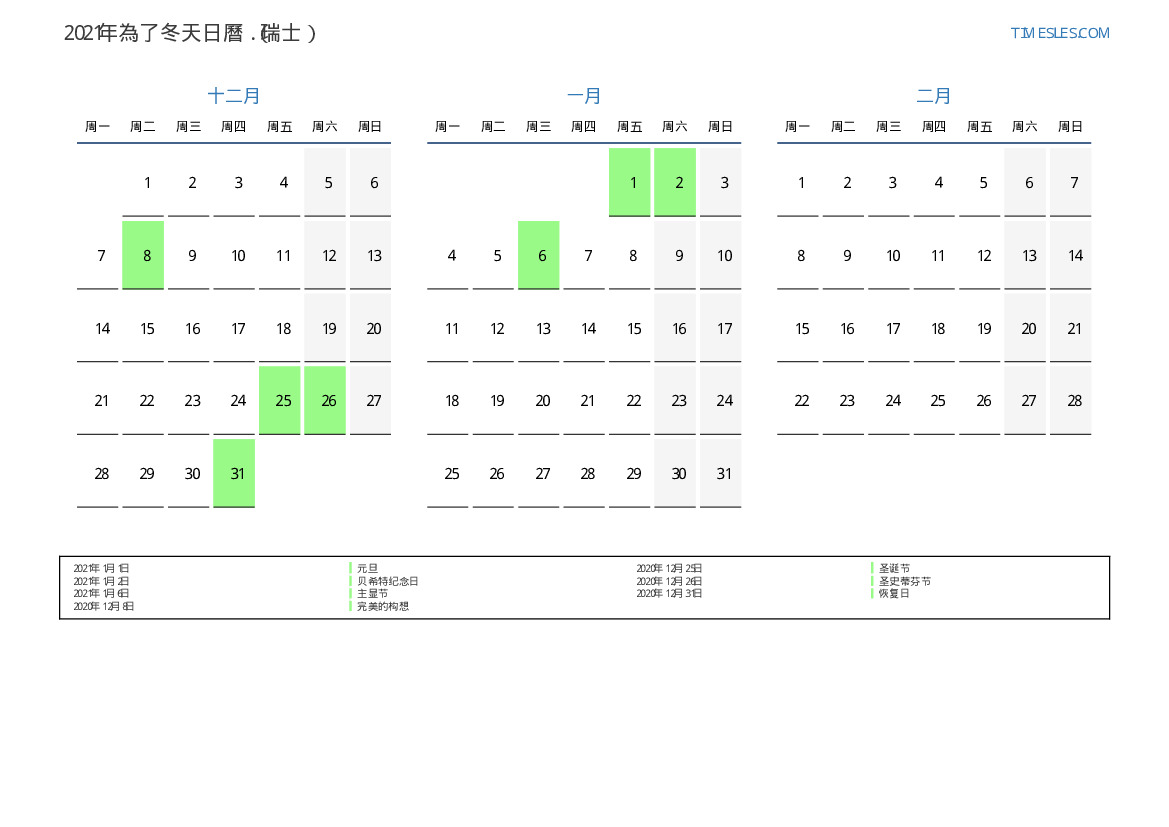Select the 贝希特纪念日 legend entry
The width and height of the screenshot is (1169, 827).
coord(387,581)
